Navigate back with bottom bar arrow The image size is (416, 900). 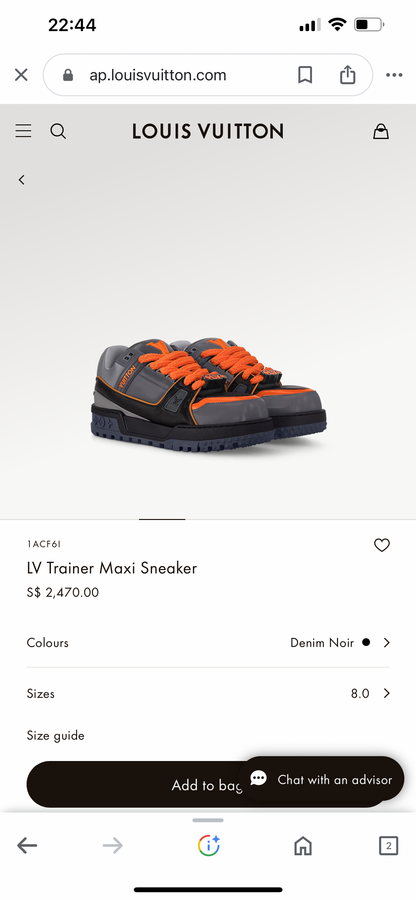(27, 845)
